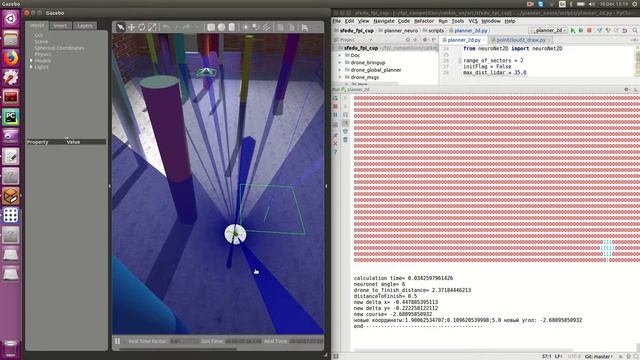Click the undo arrow in Gazebo toolbar
The image size is (640, 360).
[166, 27]
